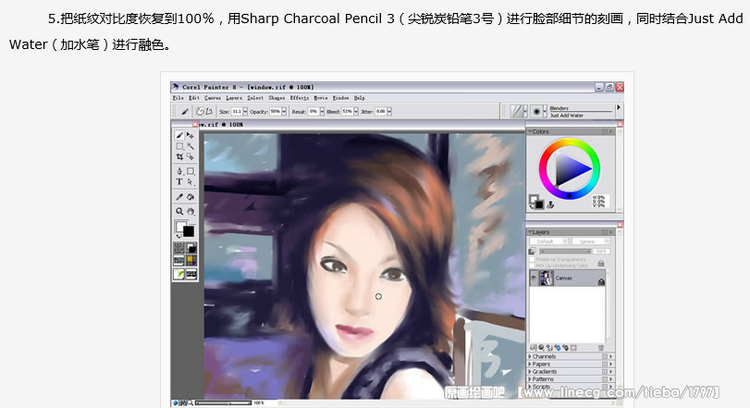Open the Opacity value dropdown arrow
The height and width of the screenshot is (408, 750).
pyautogui.click(x=284, y=111)
